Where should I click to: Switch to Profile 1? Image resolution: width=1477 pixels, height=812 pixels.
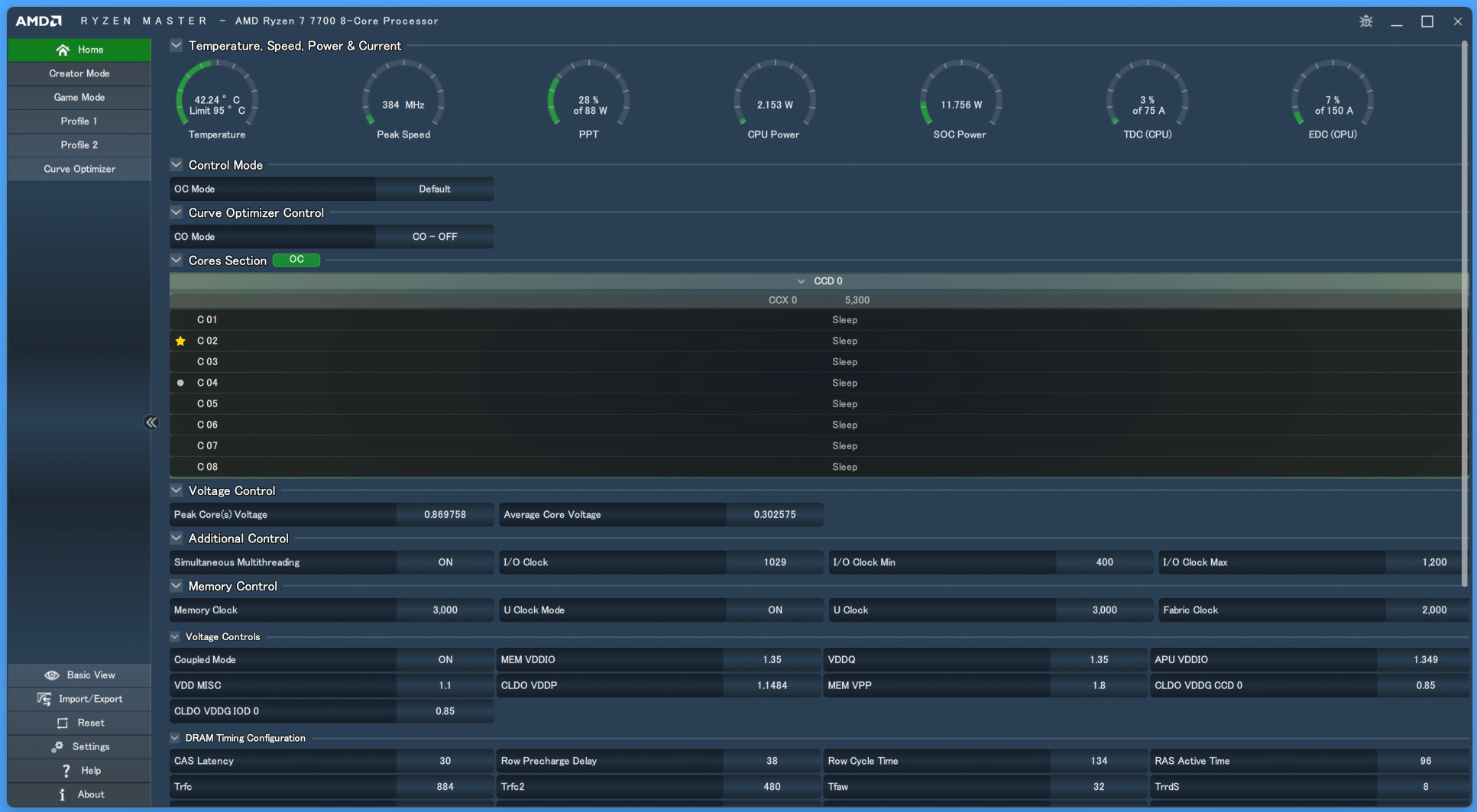(x=79, y=121)
